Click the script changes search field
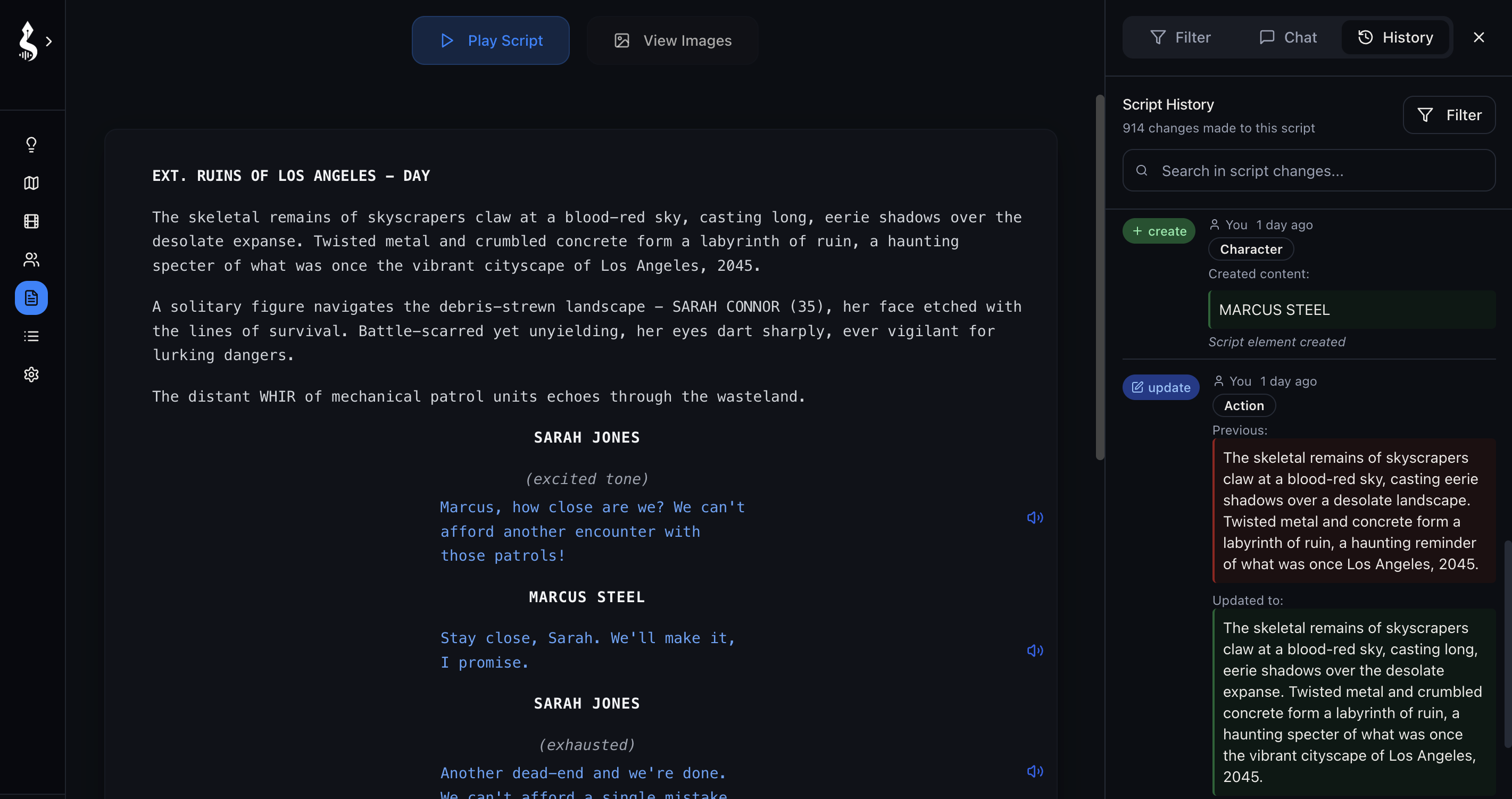This screenshot has width=1512, height=799. tap(1308, 170)
